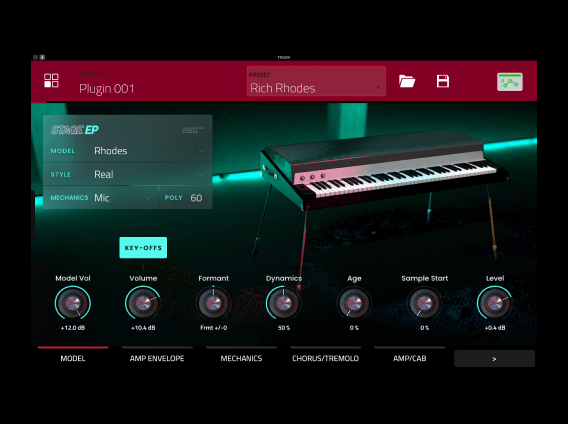Expand the Rich Rhodes preset dropdown
Image resolution: width=568 pixels, height=424 pixels.
316,81
